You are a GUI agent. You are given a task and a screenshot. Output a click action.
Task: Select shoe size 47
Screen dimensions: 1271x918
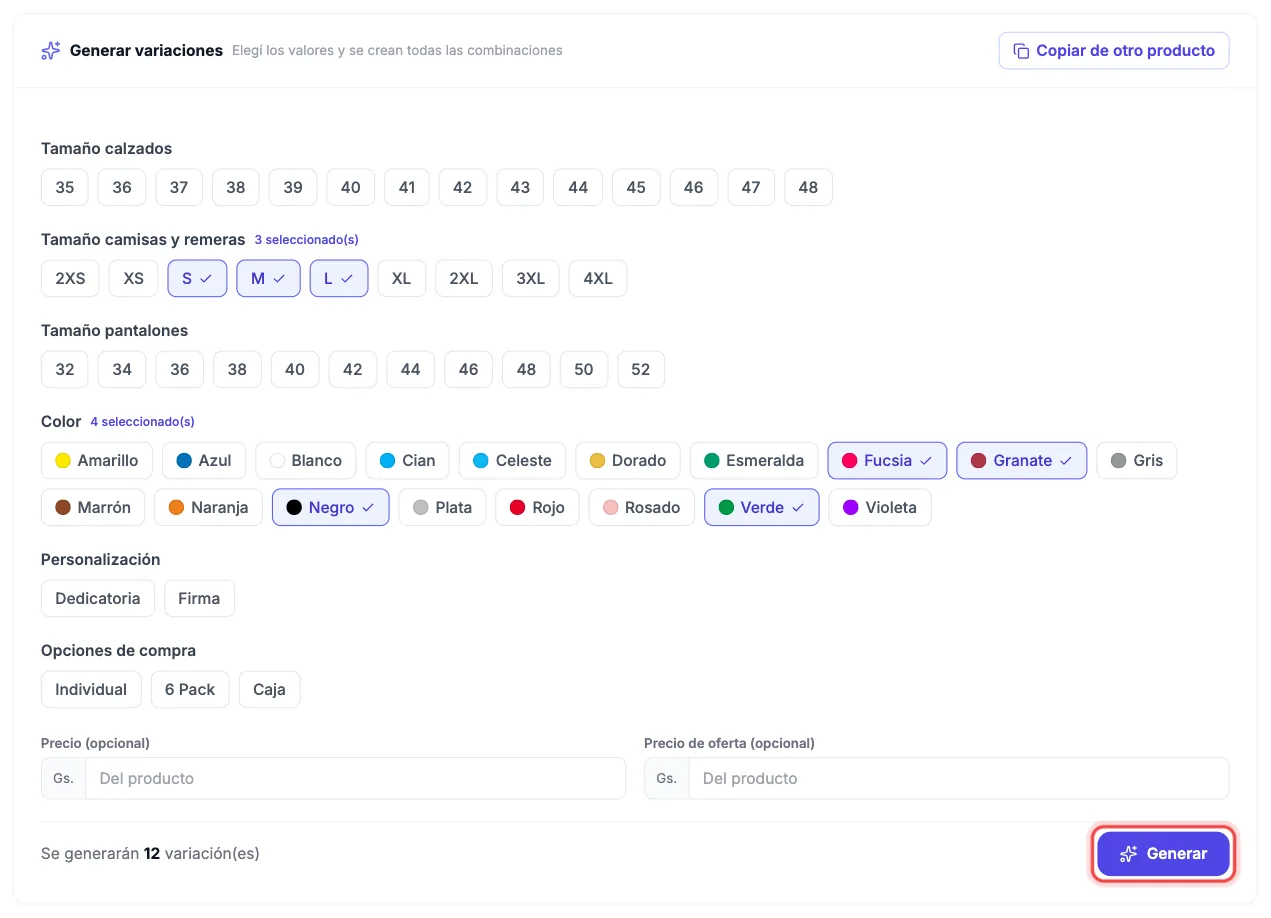point(751,188)
